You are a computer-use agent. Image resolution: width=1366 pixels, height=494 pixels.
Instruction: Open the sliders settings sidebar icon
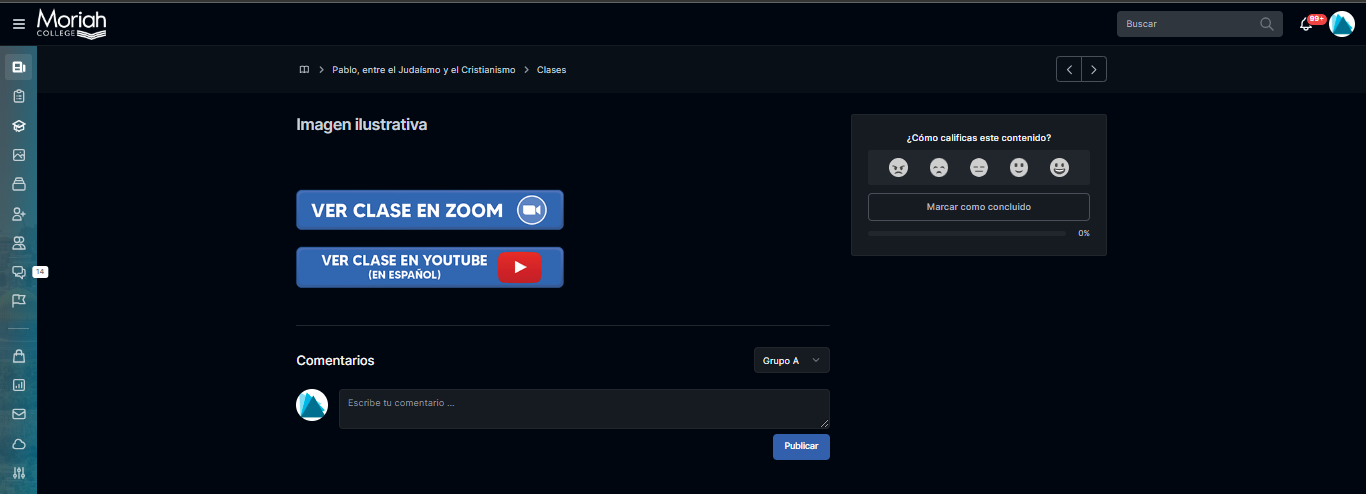[x=18, y=472]
